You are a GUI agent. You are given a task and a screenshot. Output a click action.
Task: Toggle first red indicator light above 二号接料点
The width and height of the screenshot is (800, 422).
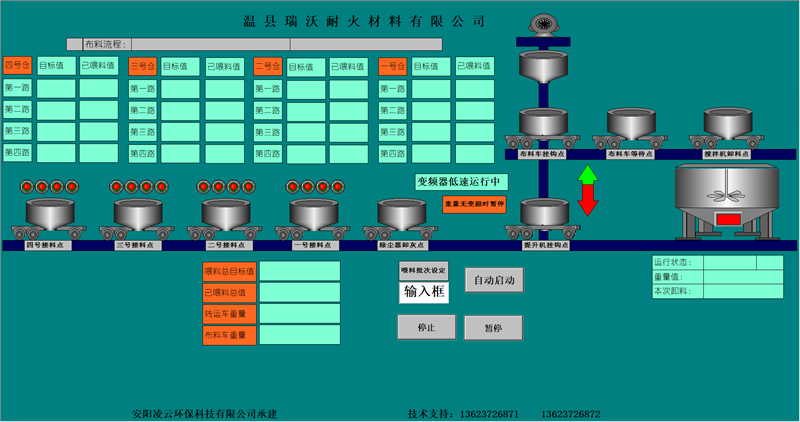coord(203,186)
